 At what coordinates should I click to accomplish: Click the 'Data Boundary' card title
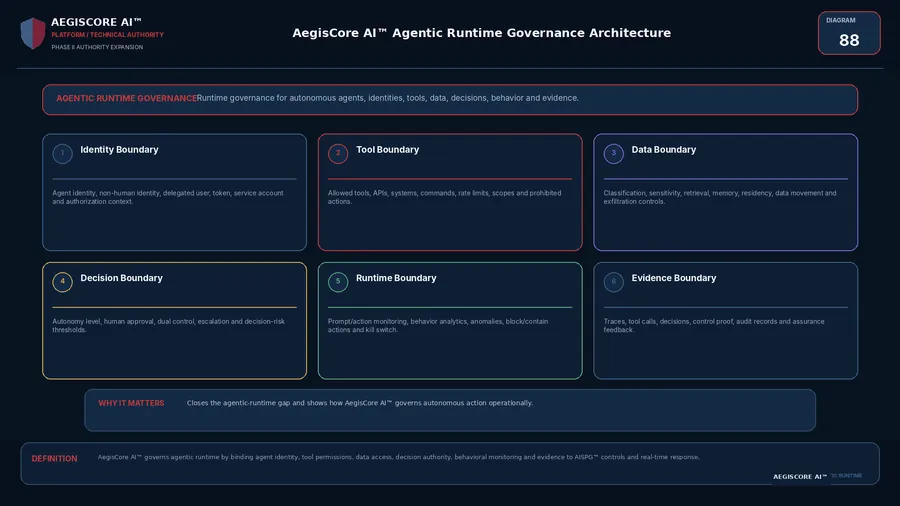pos(664,150)
